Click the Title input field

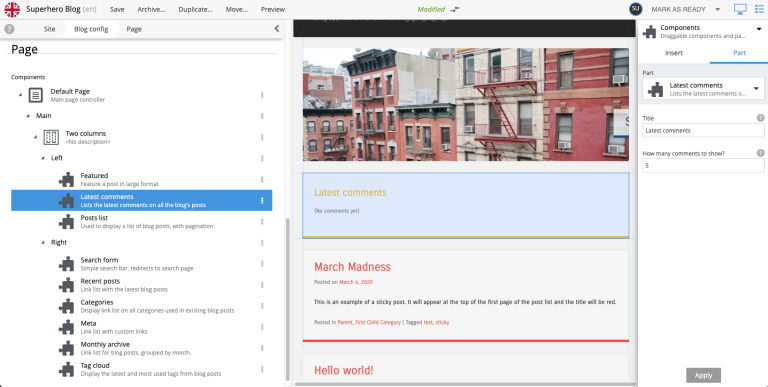tap(703, 130)
